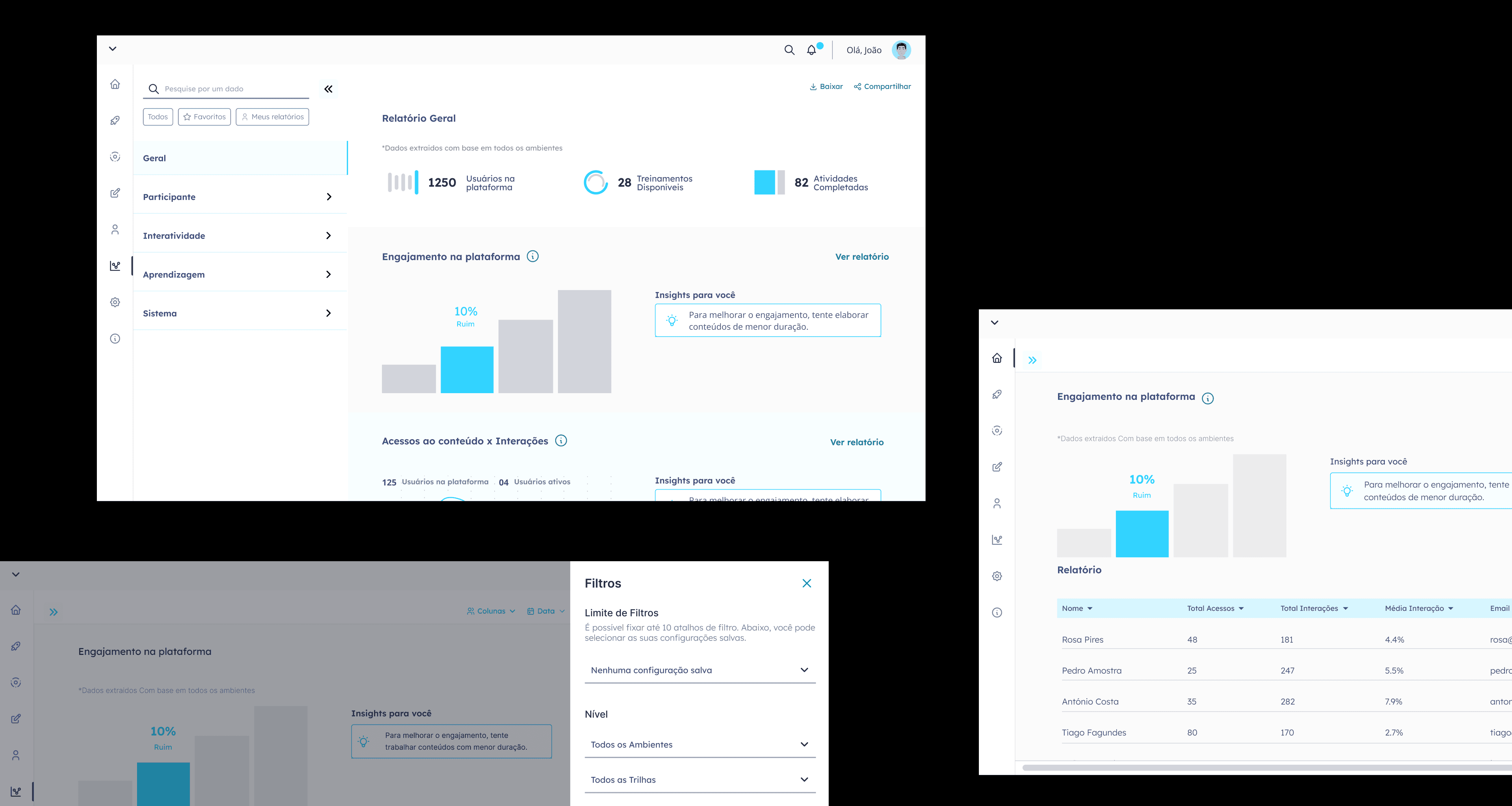Click the highlighted cyan 10% engagement bar
Viewport: 1512px width, 806px height.
[x=467, y=370]
